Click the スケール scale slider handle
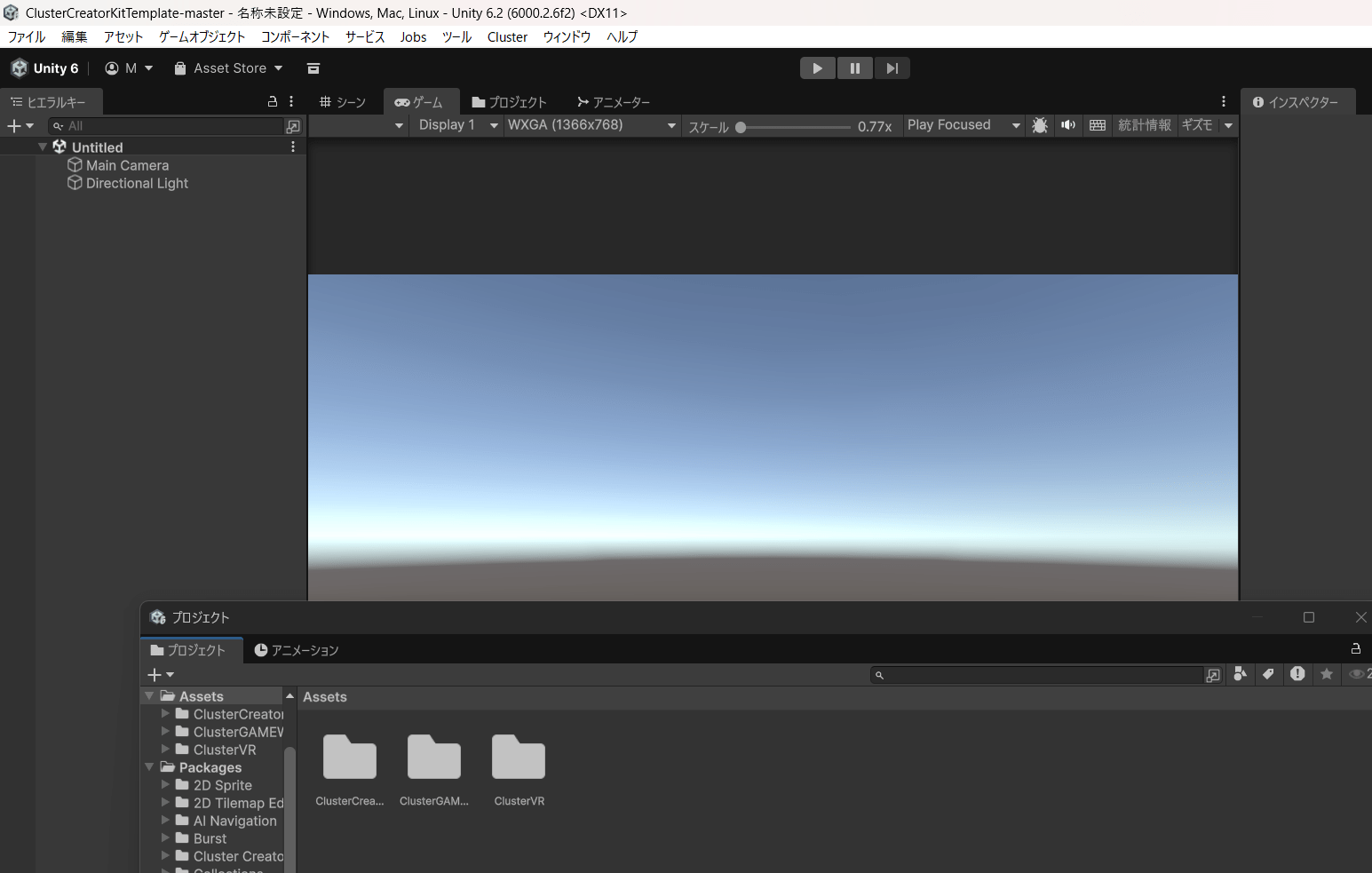Image resolution: width=1372 pixels, height=873 pixels. (741, 127)
